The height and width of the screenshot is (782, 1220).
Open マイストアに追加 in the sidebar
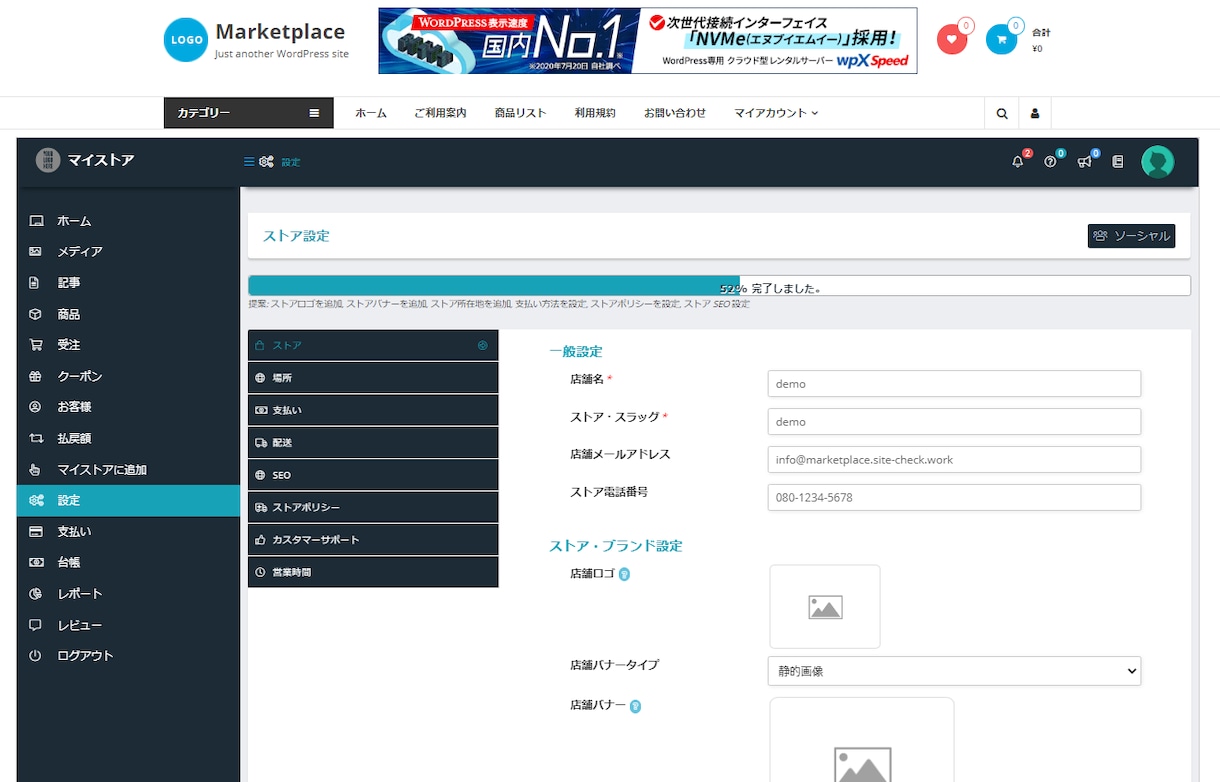[x=128, y=470]
